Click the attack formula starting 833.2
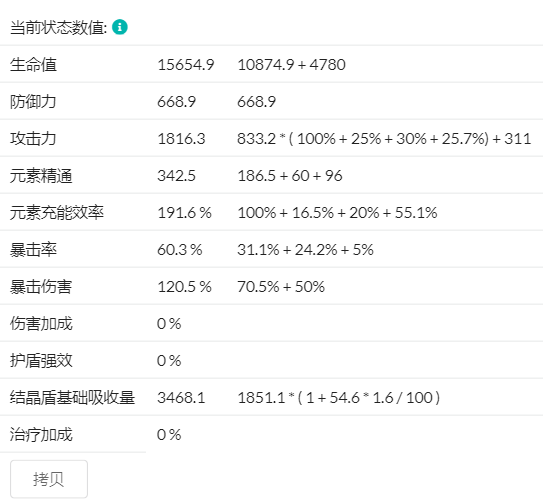The image size is (548, 504). coord(384,139)
